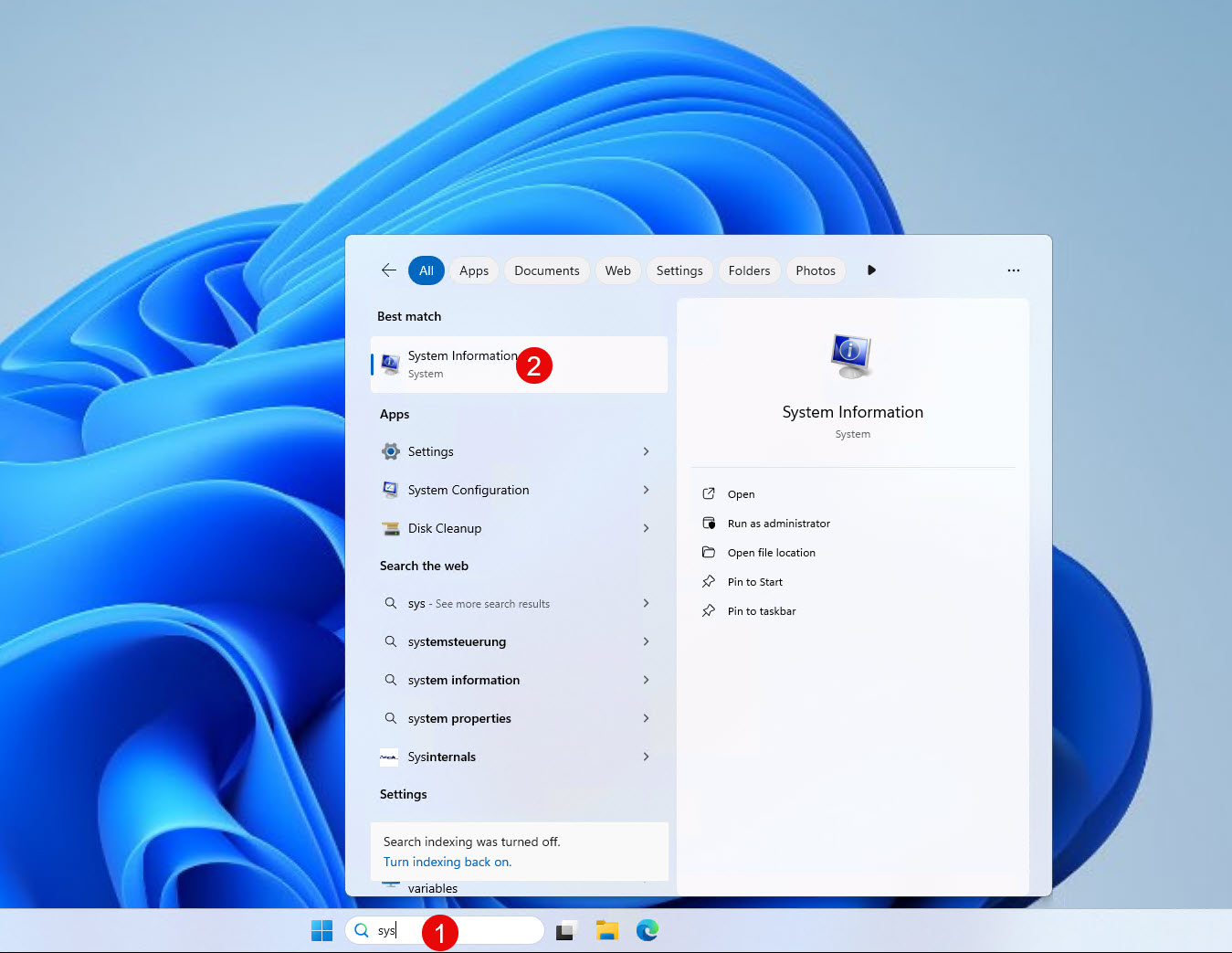This screenshot has height=953, width=1232.
Task: Launch Microsoft Edge from the taskbar
Action: tap(648, 930)
